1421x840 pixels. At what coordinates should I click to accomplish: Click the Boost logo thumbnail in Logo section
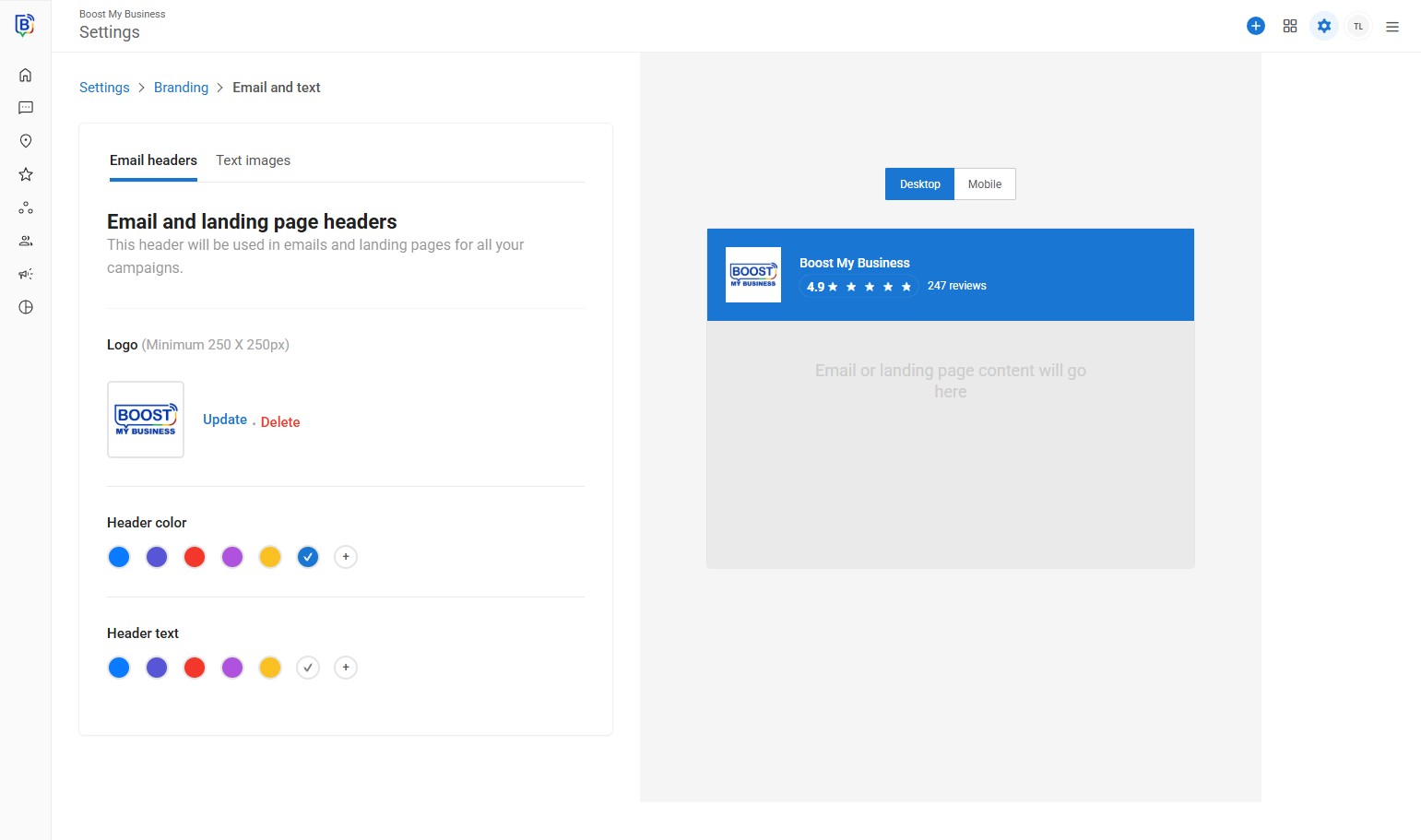coord(146,420)
